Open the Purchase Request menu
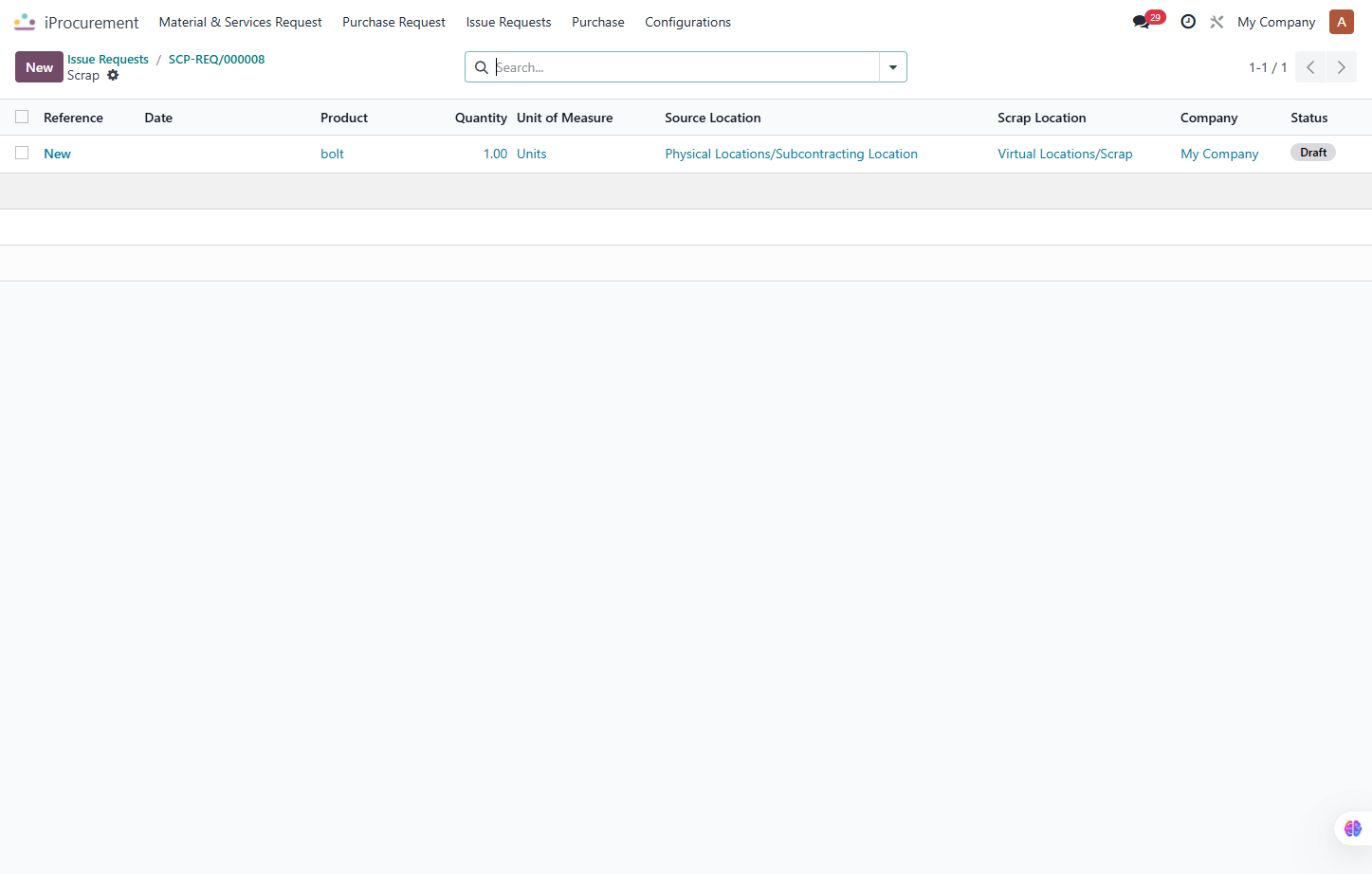Image resolution: width=1372 pixels, height=874 pixels. pos(393,22)
